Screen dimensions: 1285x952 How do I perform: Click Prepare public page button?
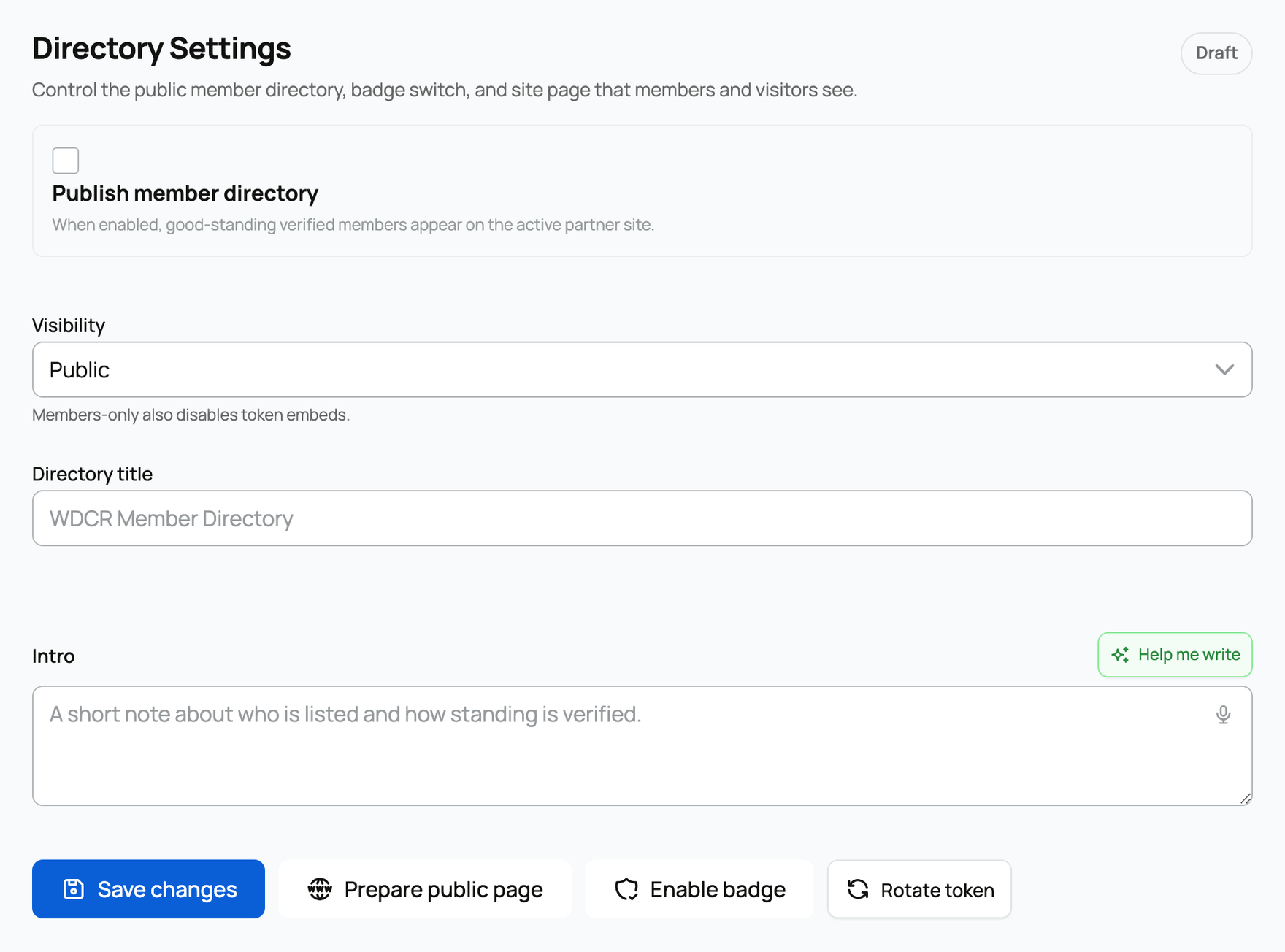coord(425,888)
